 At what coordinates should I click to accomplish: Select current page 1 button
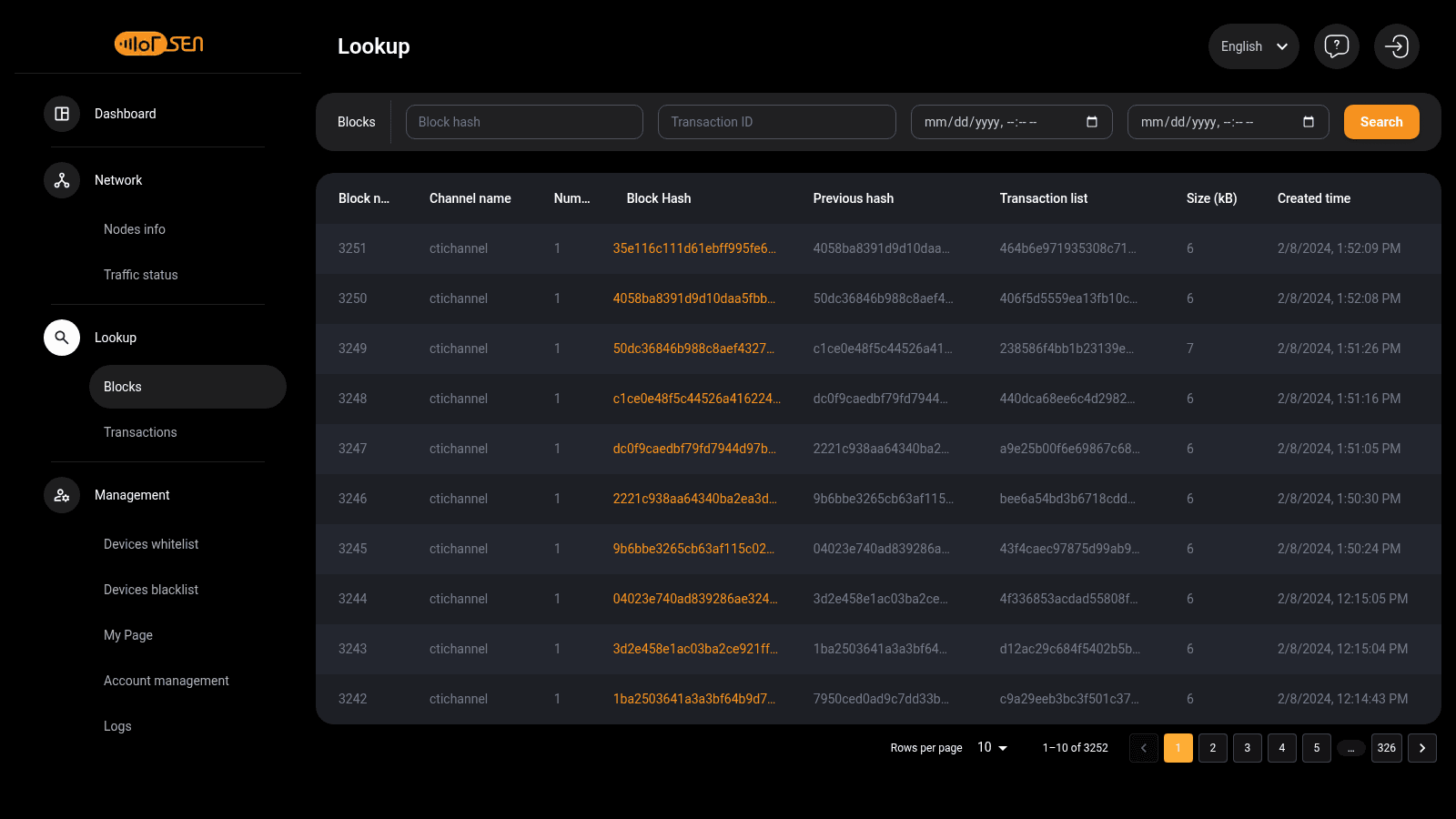1178,748
